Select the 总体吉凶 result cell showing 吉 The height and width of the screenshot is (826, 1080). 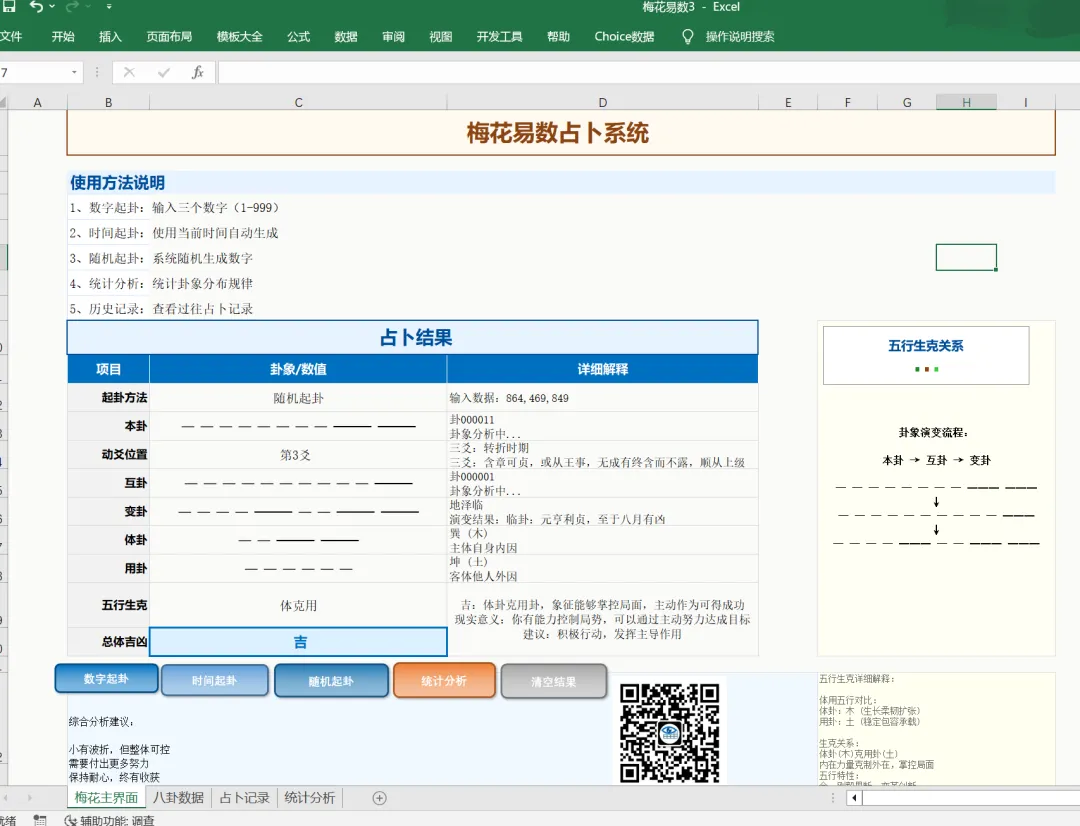[x=298, y=641]
